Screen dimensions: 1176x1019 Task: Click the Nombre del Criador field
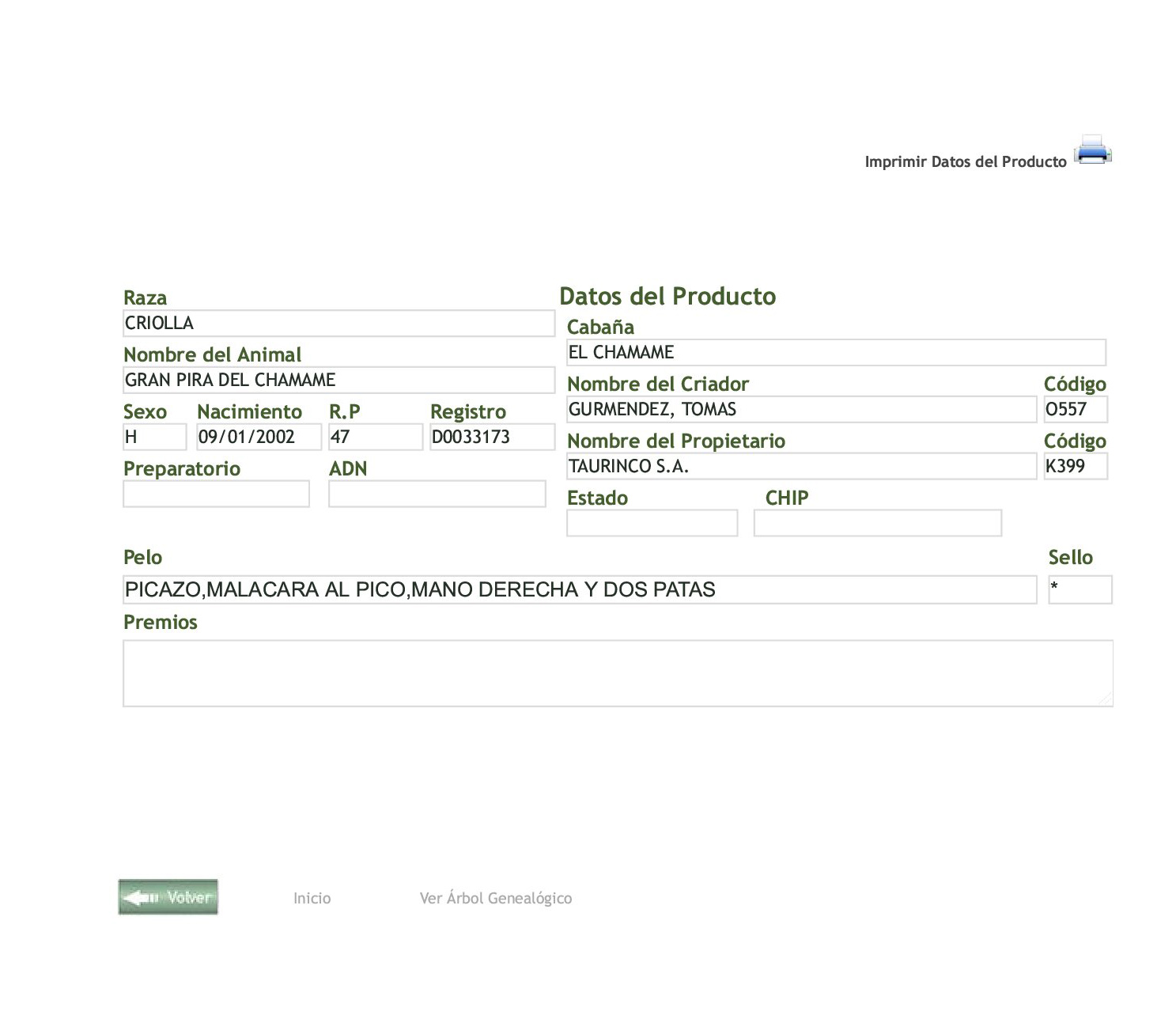(801, 410)
